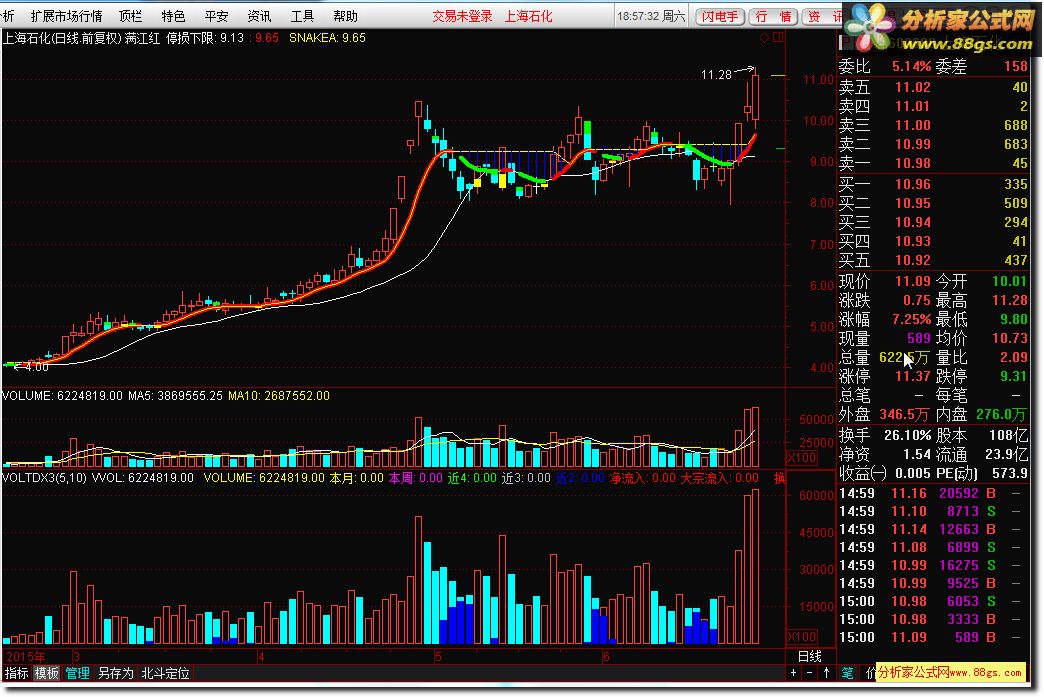This screenshot has height=697, width=1044.
Task: Open the 资讯 menu in menu bar
Action: pyautogui.click(x=259, y=16)
